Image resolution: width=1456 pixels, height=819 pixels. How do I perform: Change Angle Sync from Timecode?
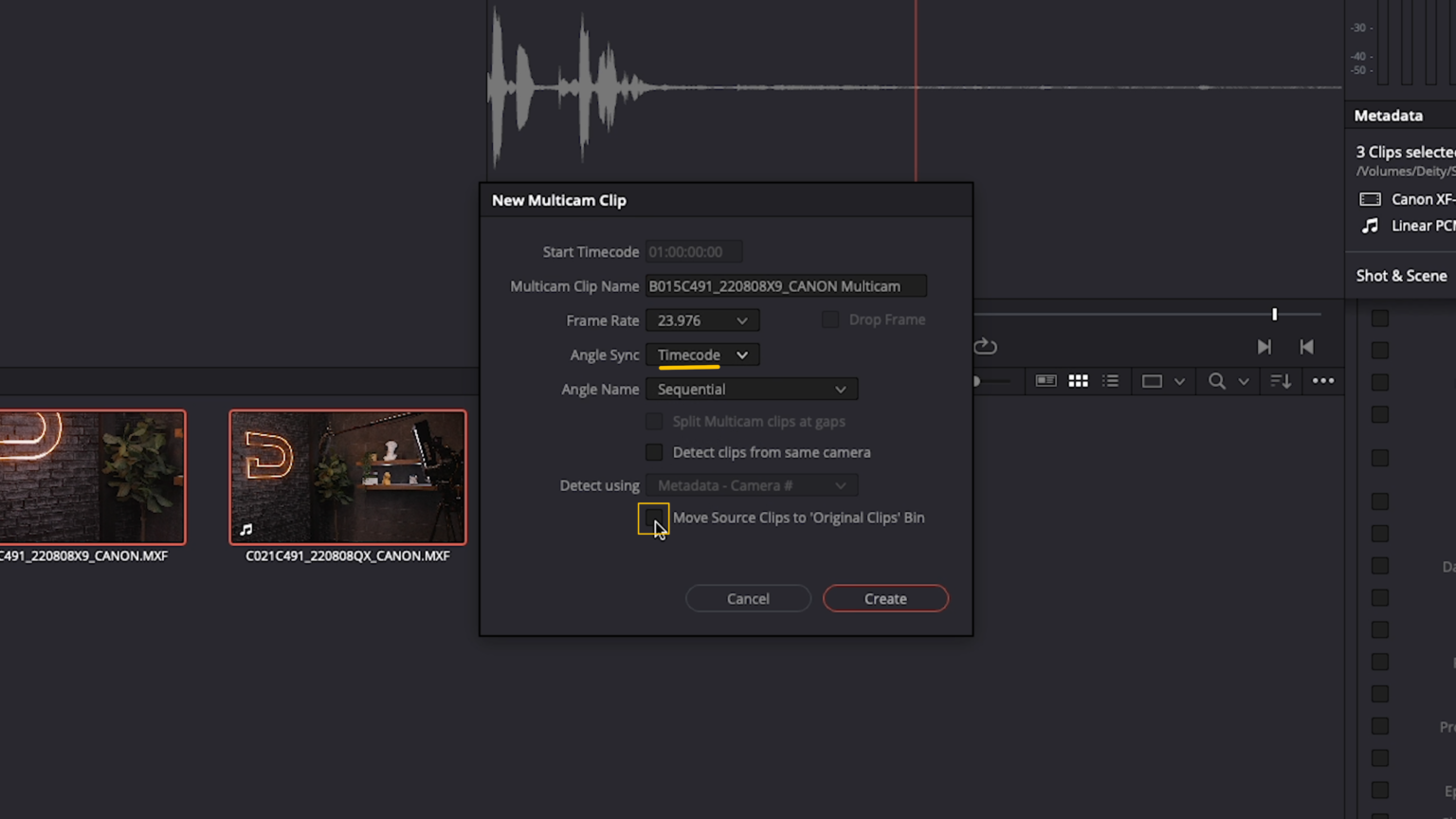tap(701, 355)
